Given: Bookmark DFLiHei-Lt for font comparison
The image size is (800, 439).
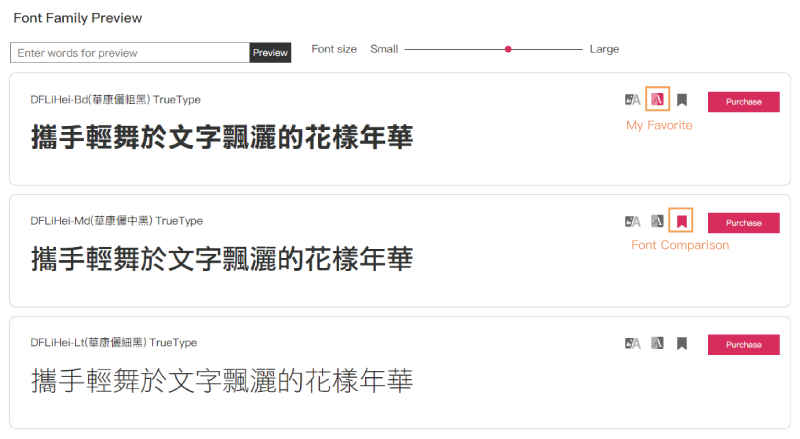Looking at the screenshot, I should point(682,344).
